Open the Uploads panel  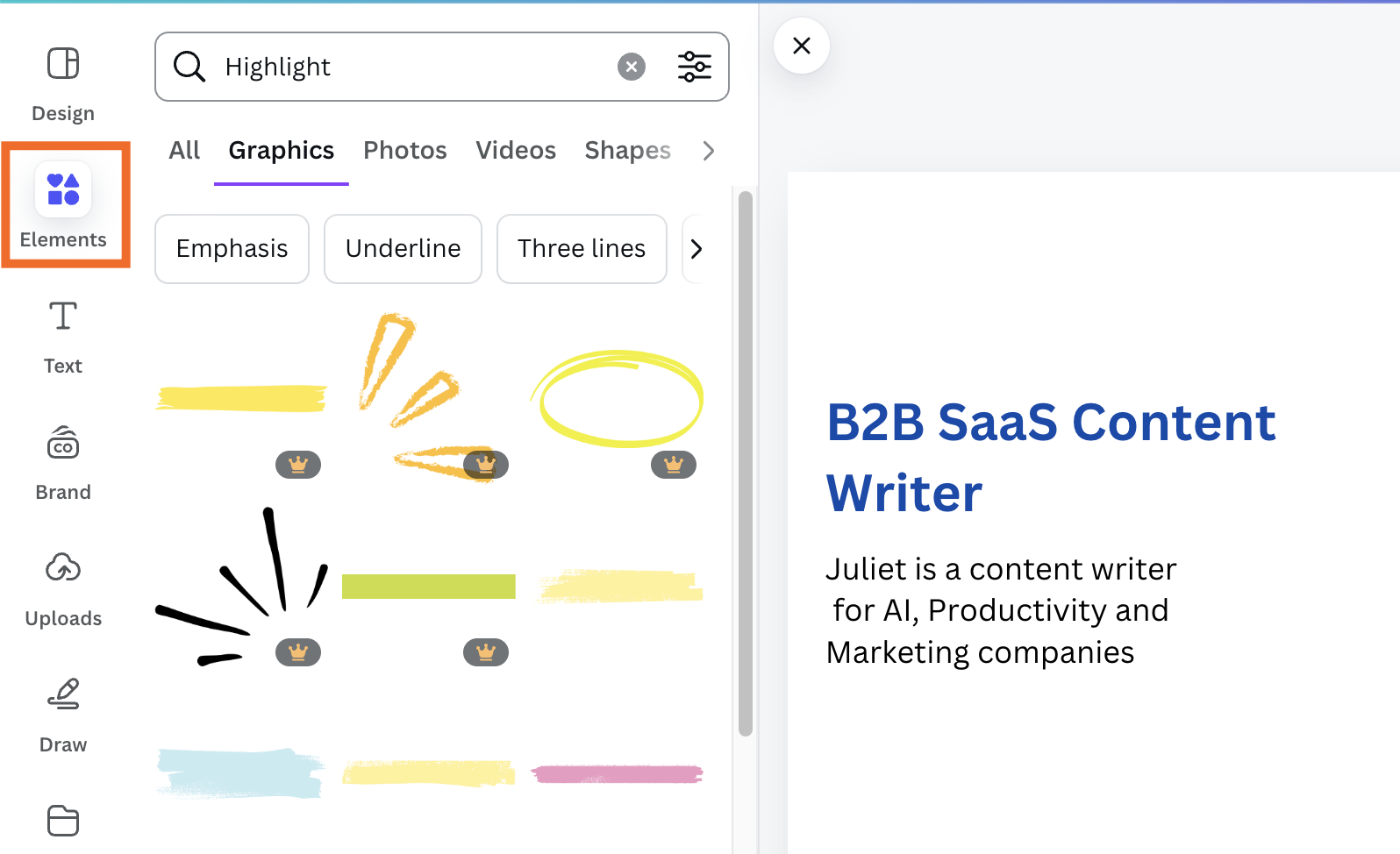(x=63, y=590)
